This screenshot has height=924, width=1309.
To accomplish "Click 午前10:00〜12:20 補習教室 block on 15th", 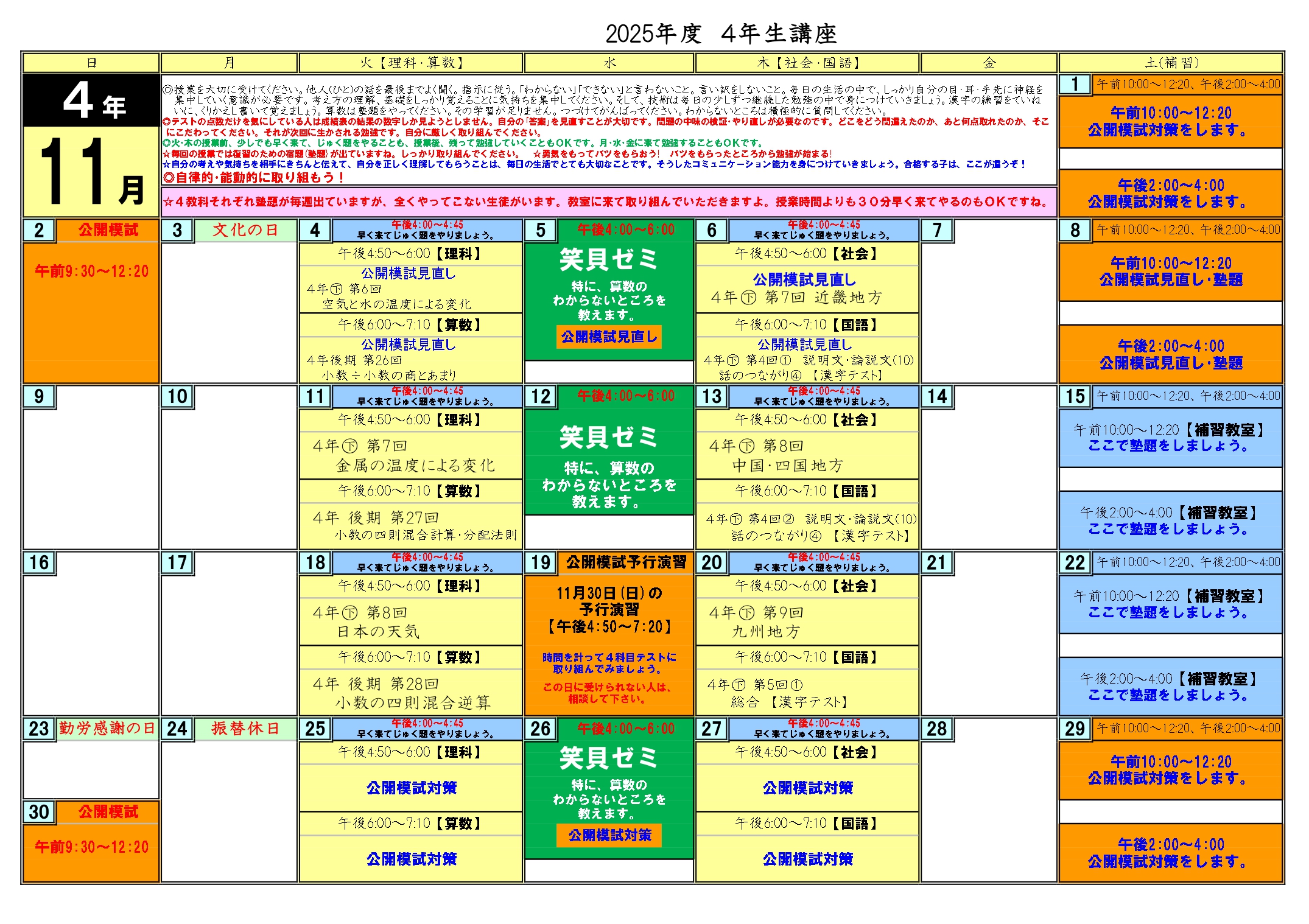I will [x=1170, y=438].
